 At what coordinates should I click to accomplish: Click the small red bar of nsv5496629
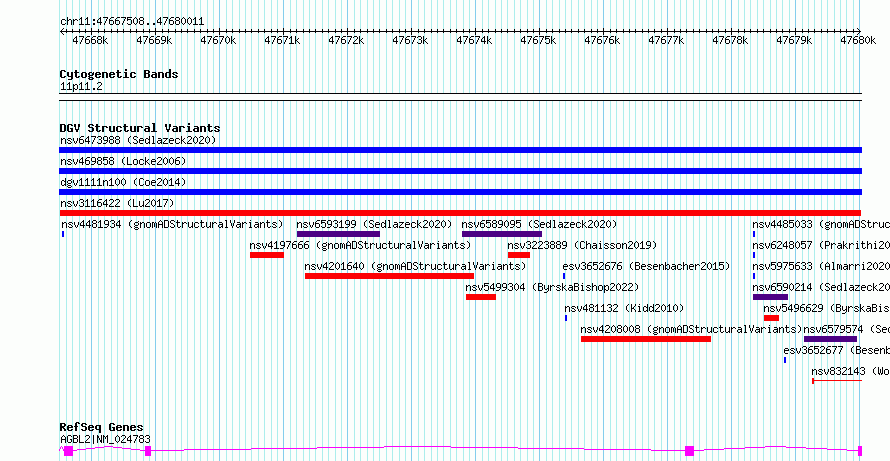click(x=771, y=318)
